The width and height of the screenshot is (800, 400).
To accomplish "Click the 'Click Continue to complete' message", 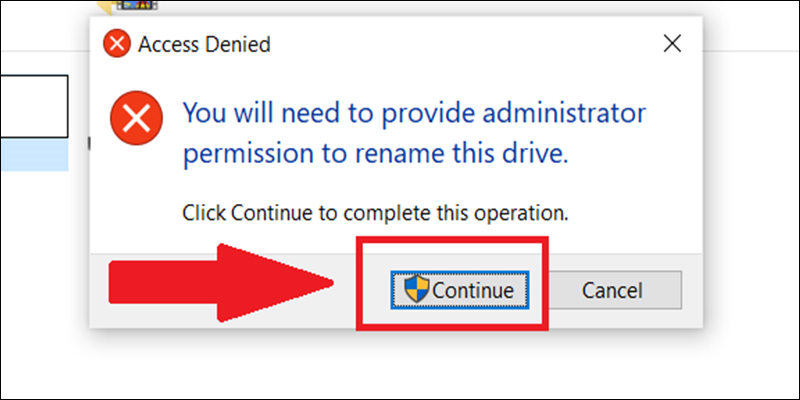I will pyautogui.click(x=376, y=213).
